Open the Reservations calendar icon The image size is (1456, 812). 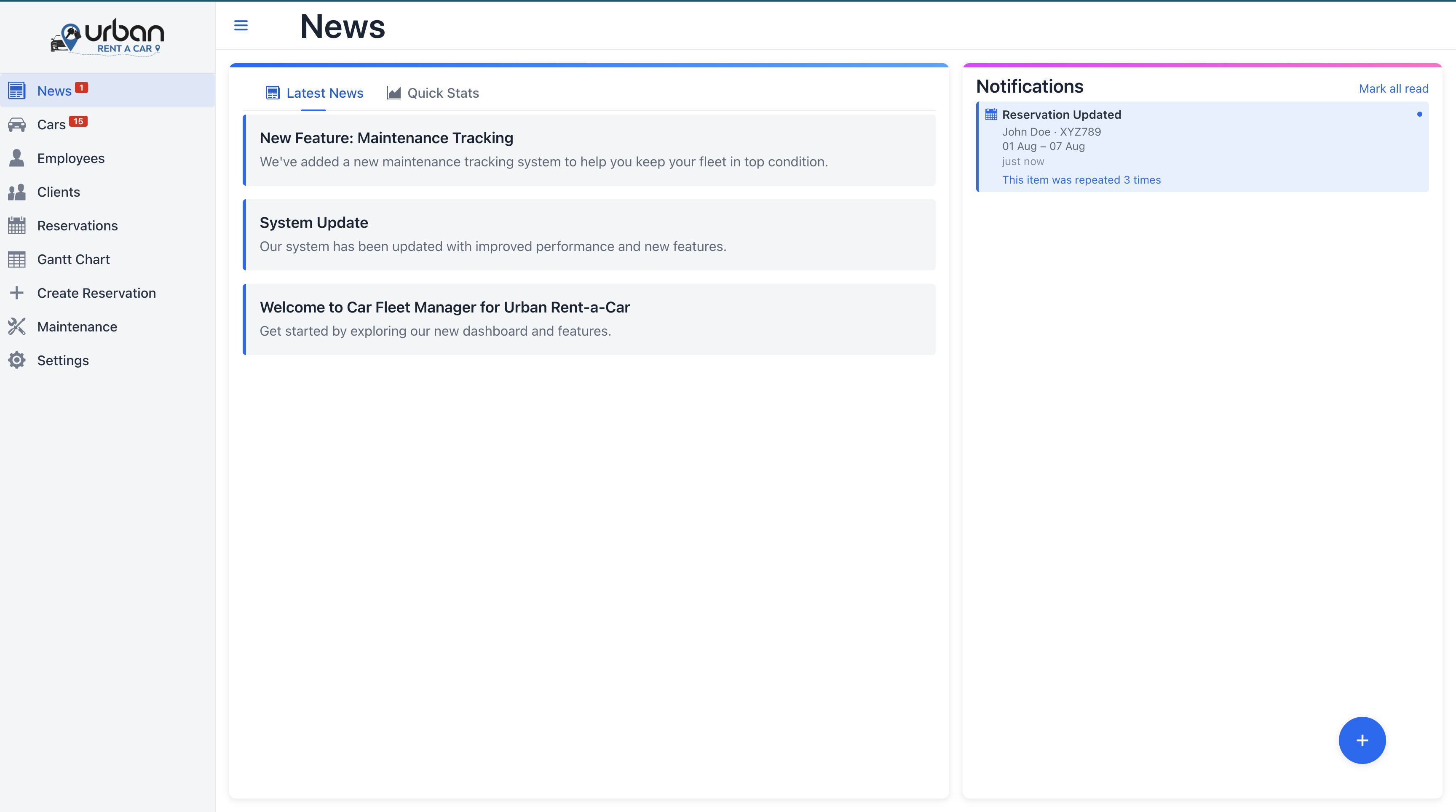pos(16,225)
